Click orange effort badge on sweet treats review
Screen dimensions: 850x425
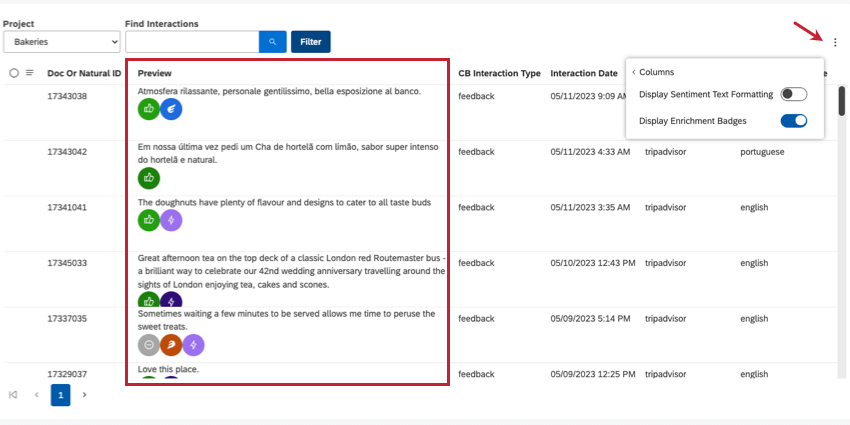coord(171,345)
